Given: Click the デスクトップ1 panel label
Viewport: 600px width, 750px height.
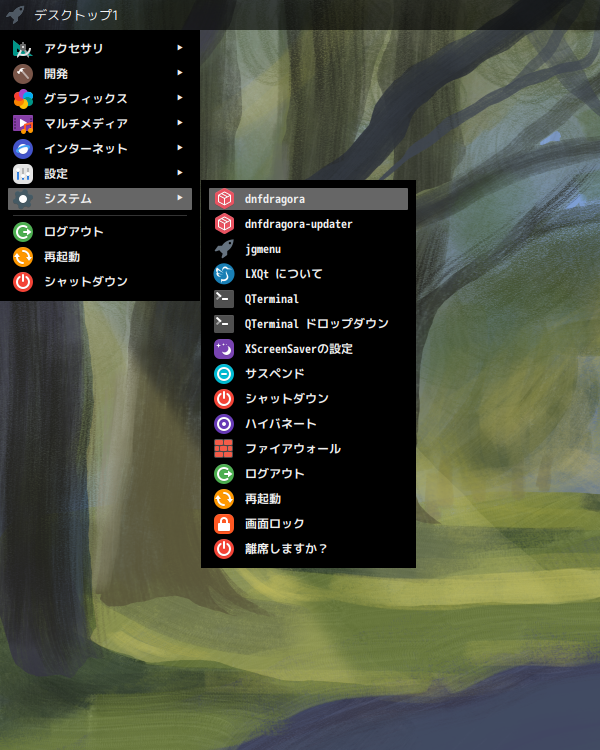Looking at the screenshot, I should (x=76, y=15).
